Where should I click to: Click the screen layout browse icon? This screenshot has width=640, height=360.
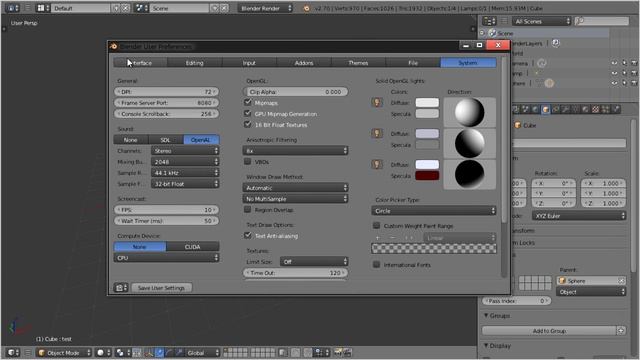pyautogui.click(x=42, y=8)
